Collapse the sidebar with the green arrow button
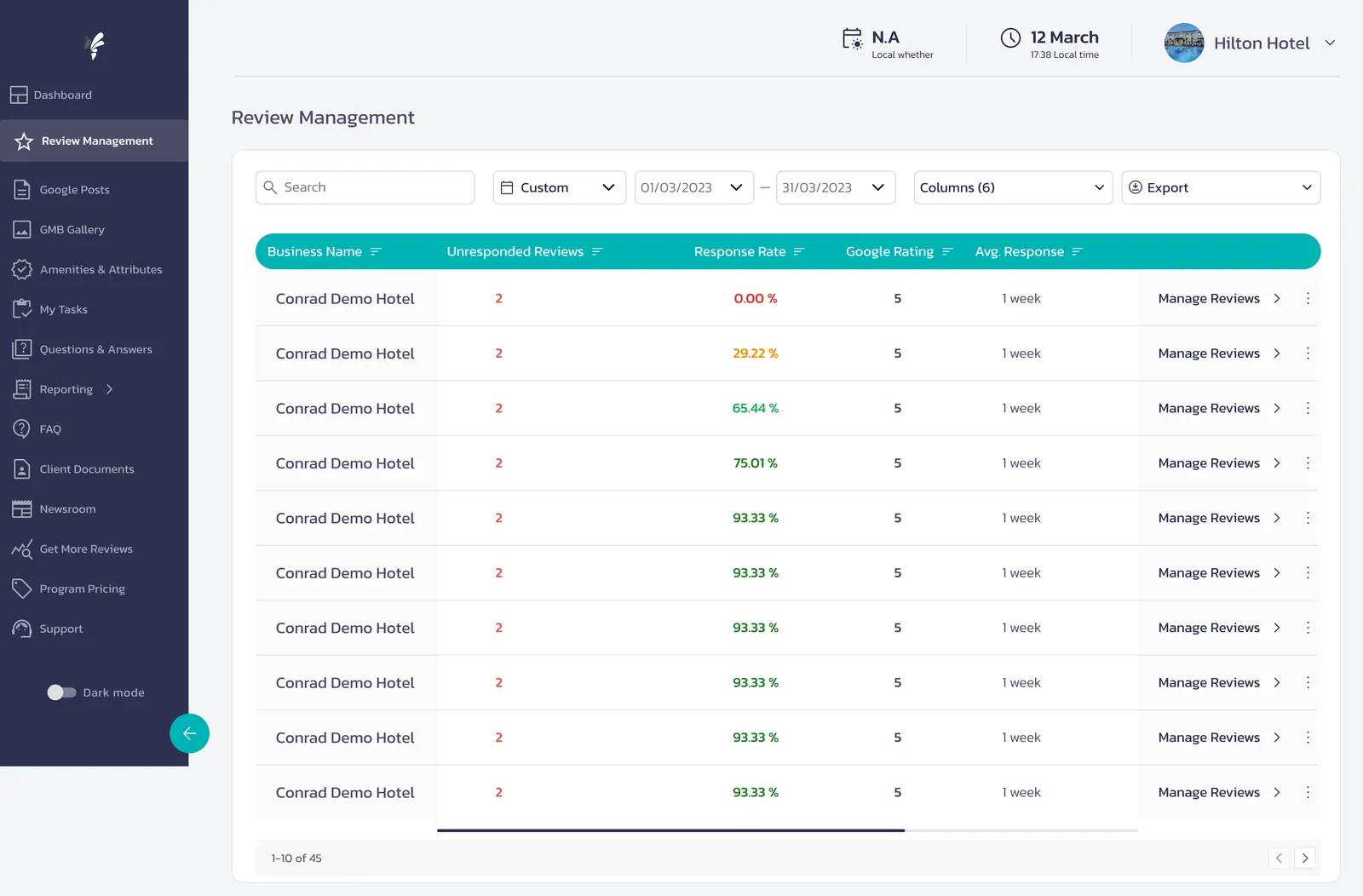The image size is (1363, 896). 189,733
